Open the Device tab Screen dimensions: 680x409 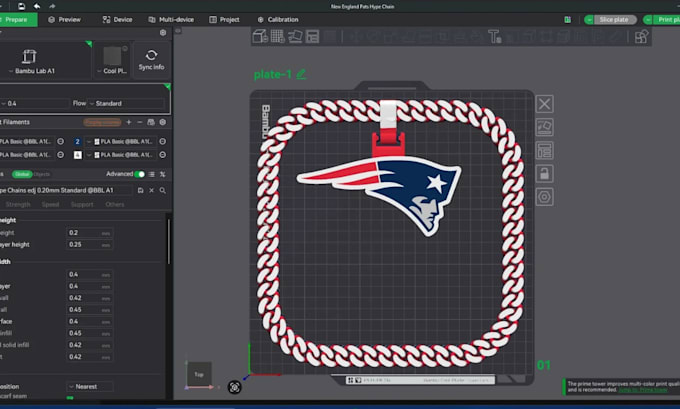pos(118,20)
